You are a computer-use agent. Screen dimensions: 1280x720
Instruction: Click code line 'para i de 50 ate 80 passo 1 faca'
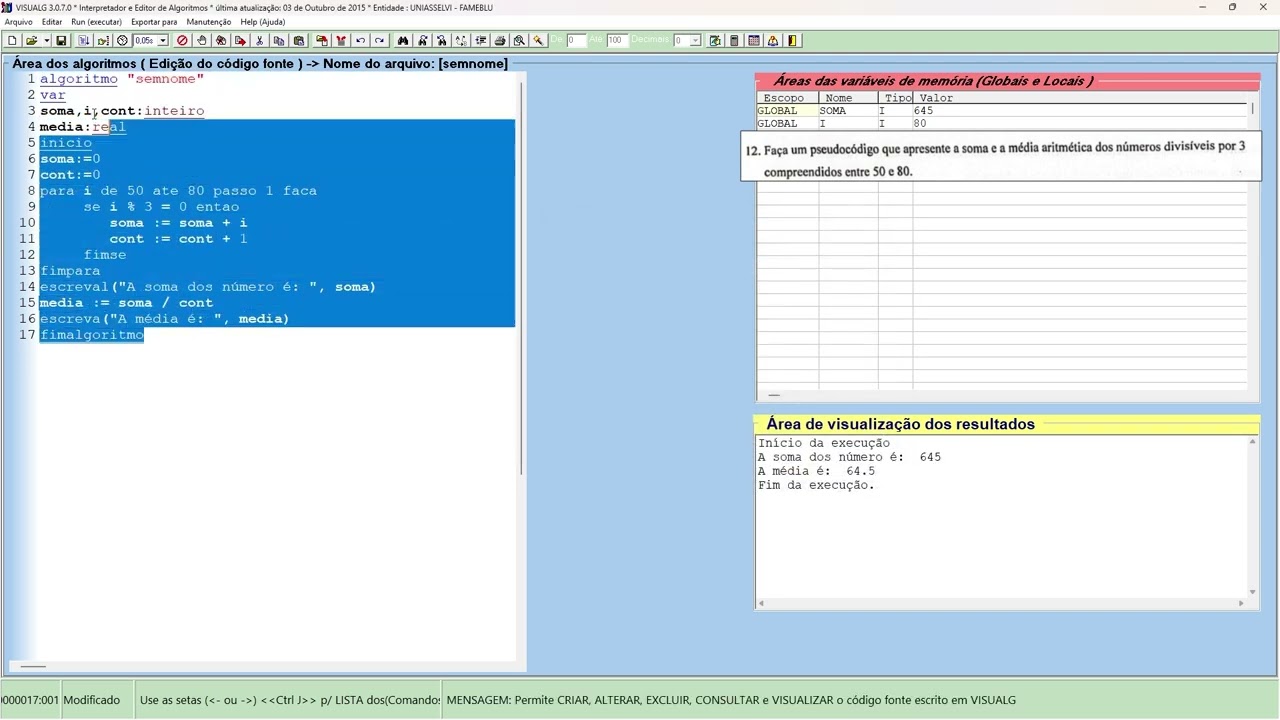click(x=178, y=191)
